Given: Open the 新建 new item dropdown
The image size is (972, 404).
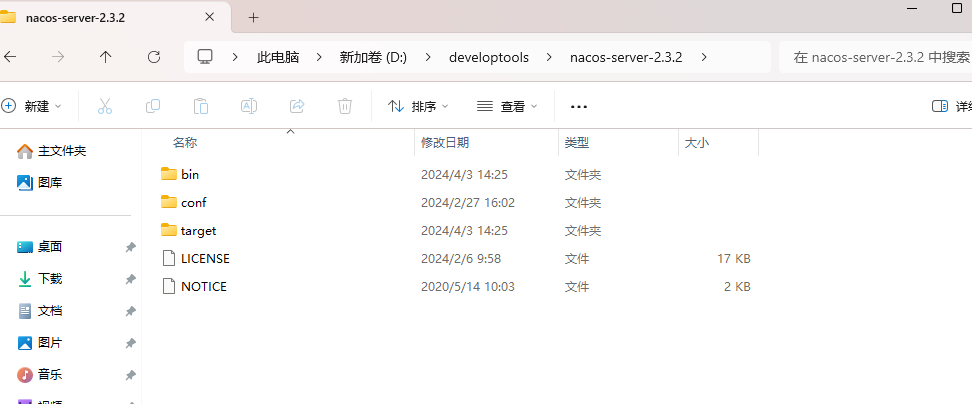Looking at the screenshot, I should [x=31, y=106].
